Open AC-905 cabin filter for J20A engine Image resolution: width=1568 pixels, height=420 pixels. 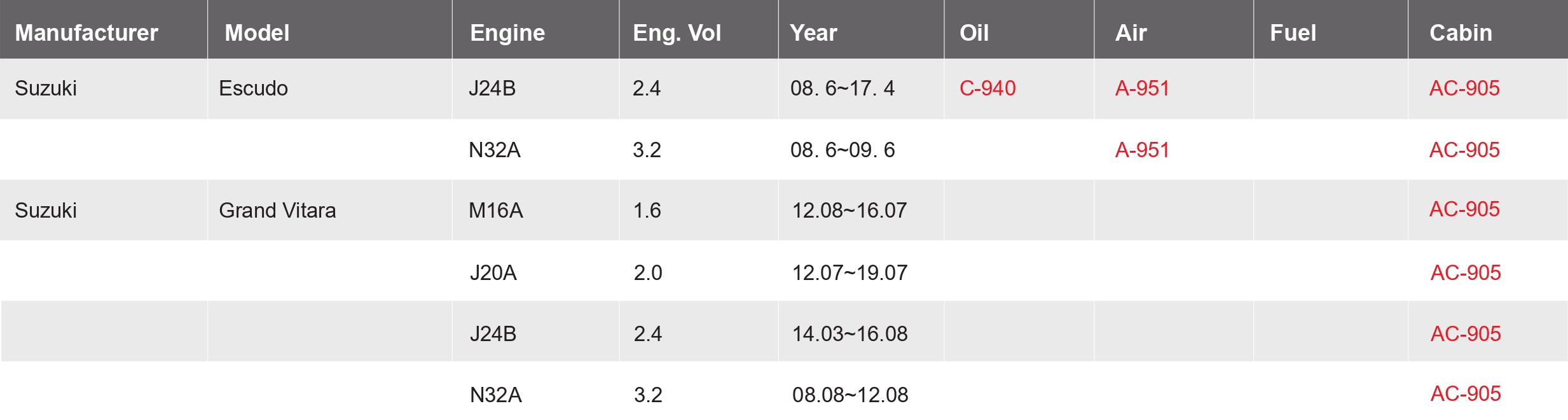coord(1466,272)
